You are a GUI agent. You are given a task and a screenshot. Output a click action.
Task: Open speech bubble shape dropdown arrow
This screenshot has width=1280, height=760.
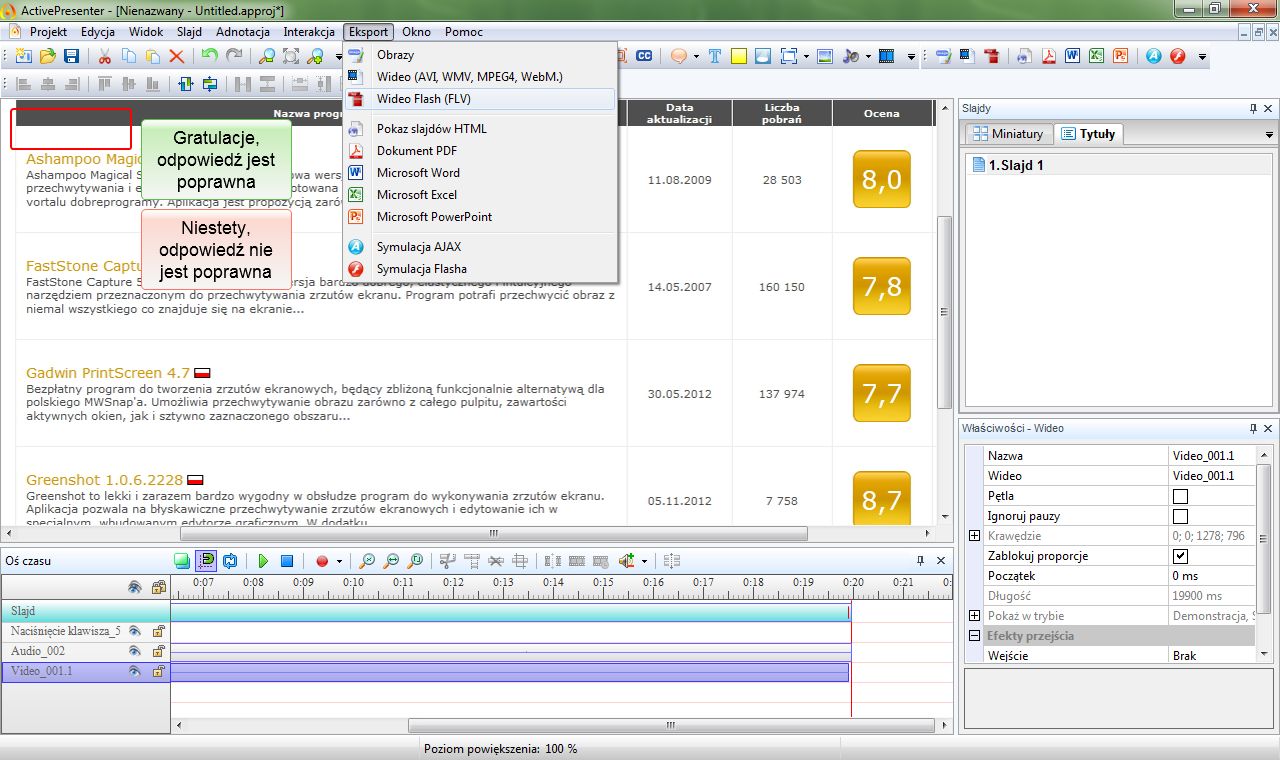(x=695, y=57)
